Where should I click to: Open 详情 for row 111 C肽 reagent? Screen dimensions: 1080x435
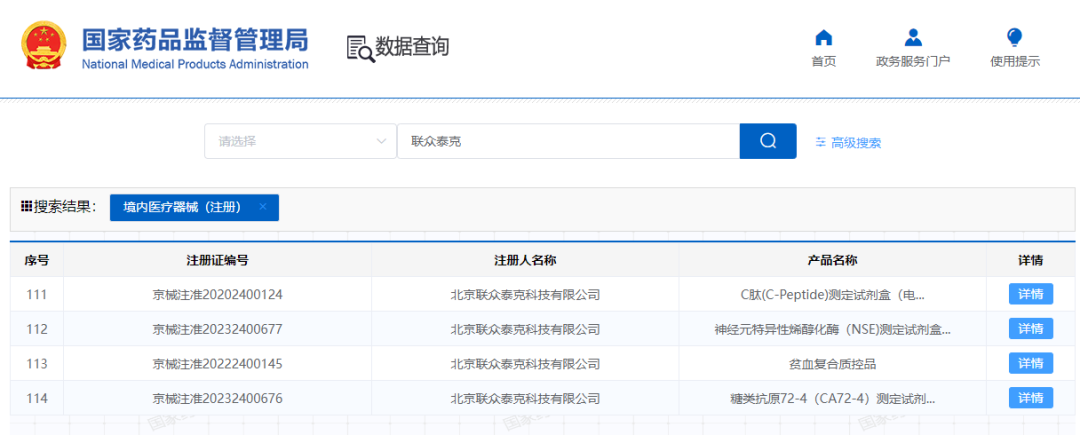pos(1030,294)
